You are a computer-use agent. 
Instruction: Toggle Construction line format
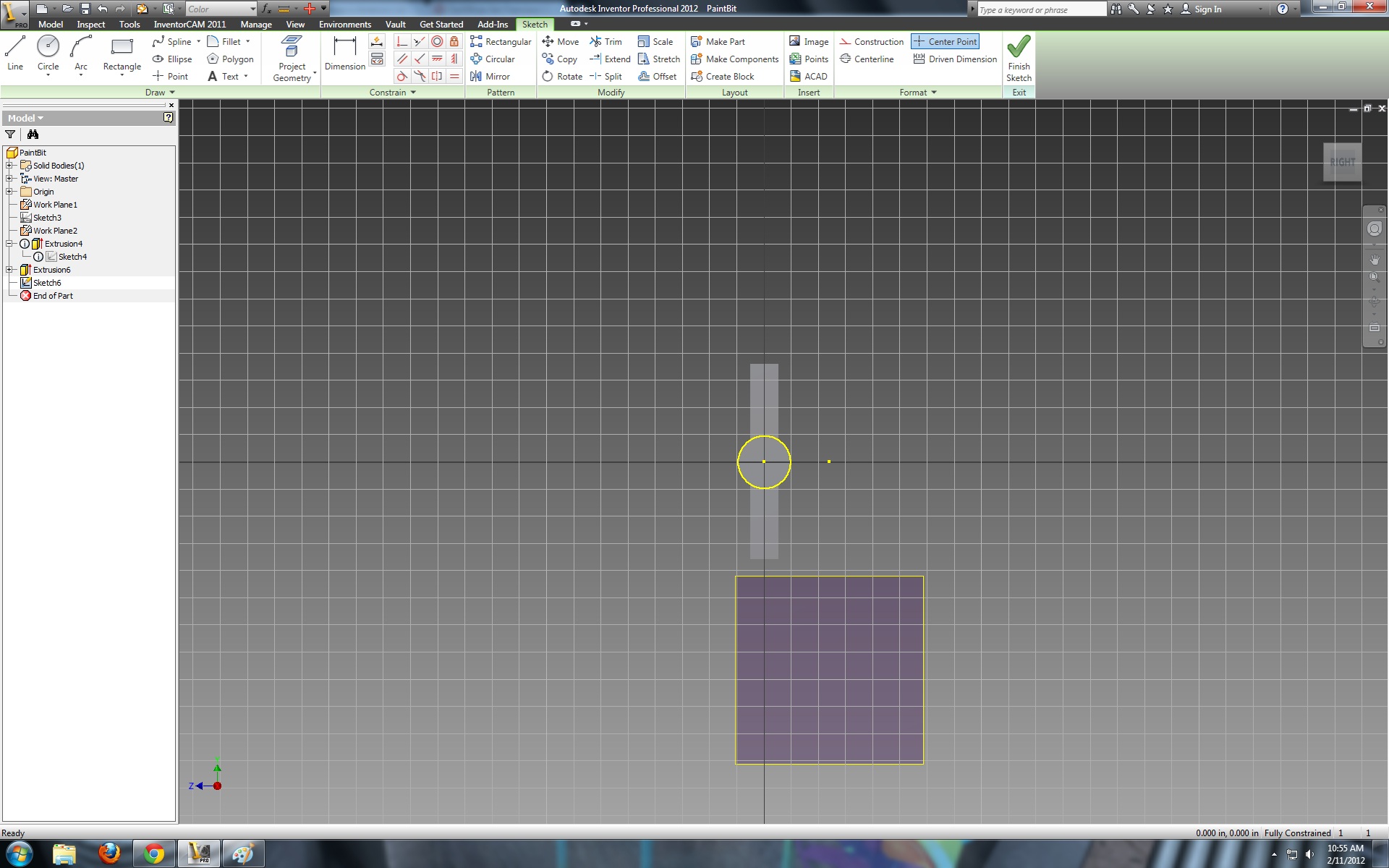tap(872, 42)
